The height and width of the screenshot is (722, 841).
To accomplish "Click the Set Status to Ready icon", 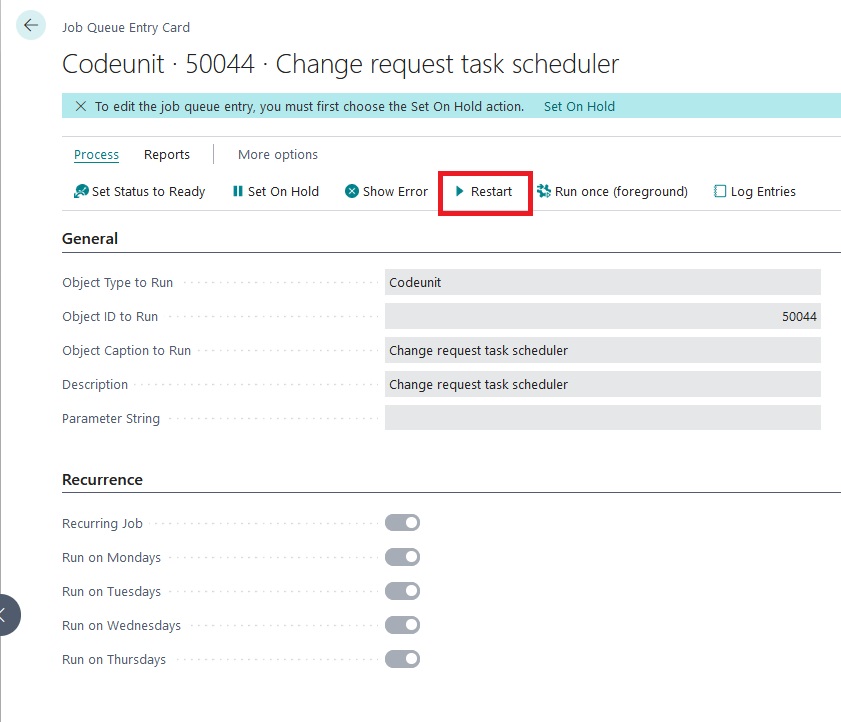I will click(x=81, y=191).
